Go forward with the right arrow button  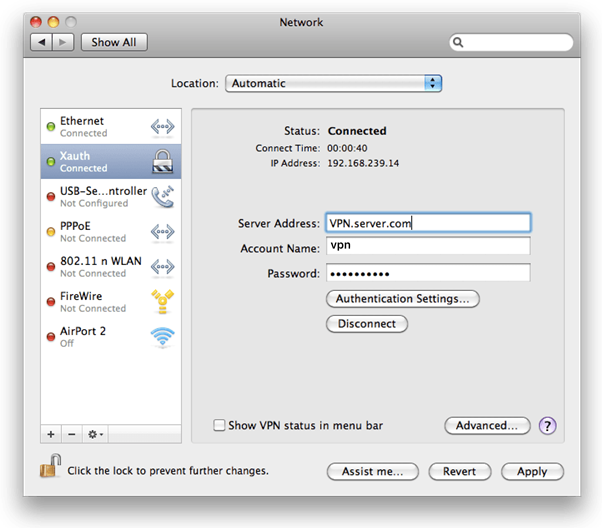click(x=63, y=42)
